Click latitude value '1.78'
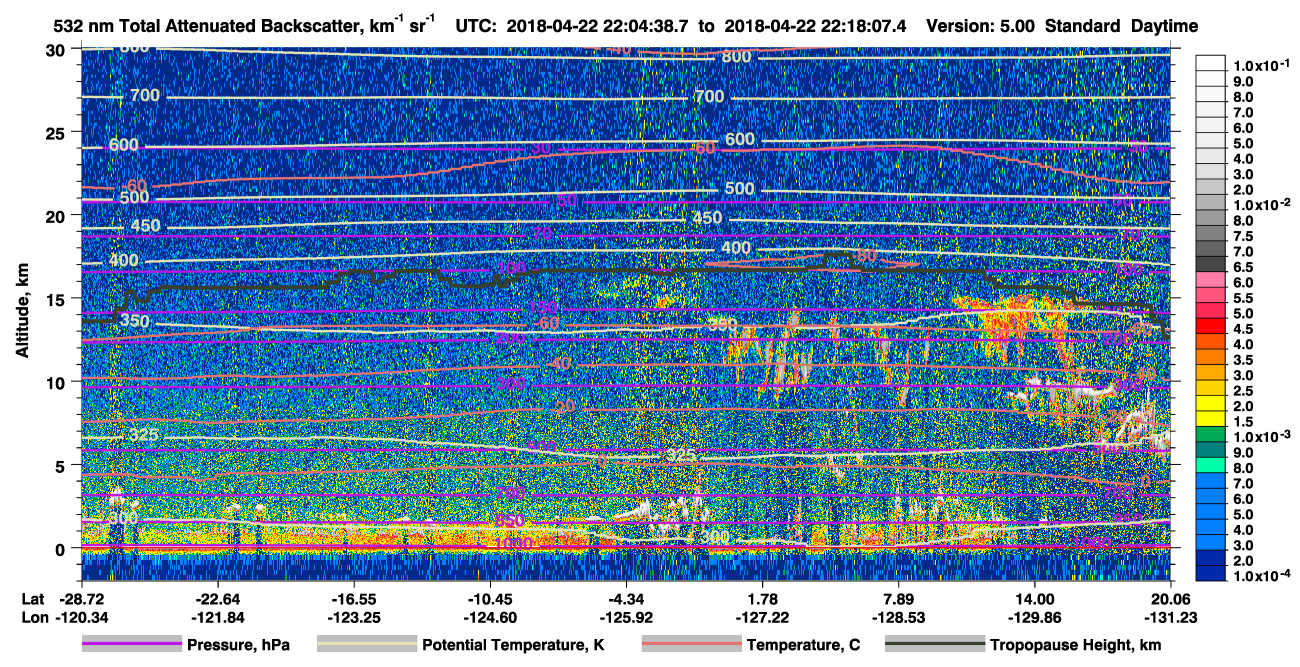 point(763,598)
